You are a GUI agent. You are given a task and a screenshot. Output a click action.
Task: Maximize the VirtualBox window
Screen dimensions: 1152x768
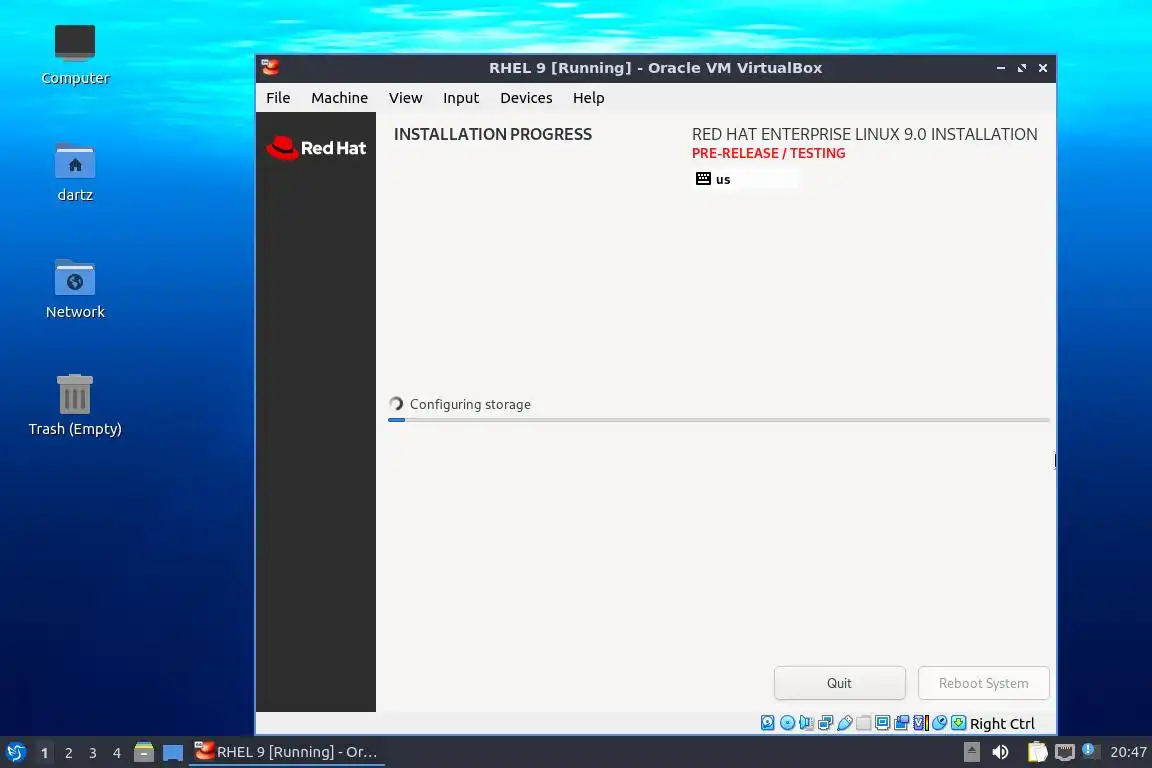[x=1021, y=68]
